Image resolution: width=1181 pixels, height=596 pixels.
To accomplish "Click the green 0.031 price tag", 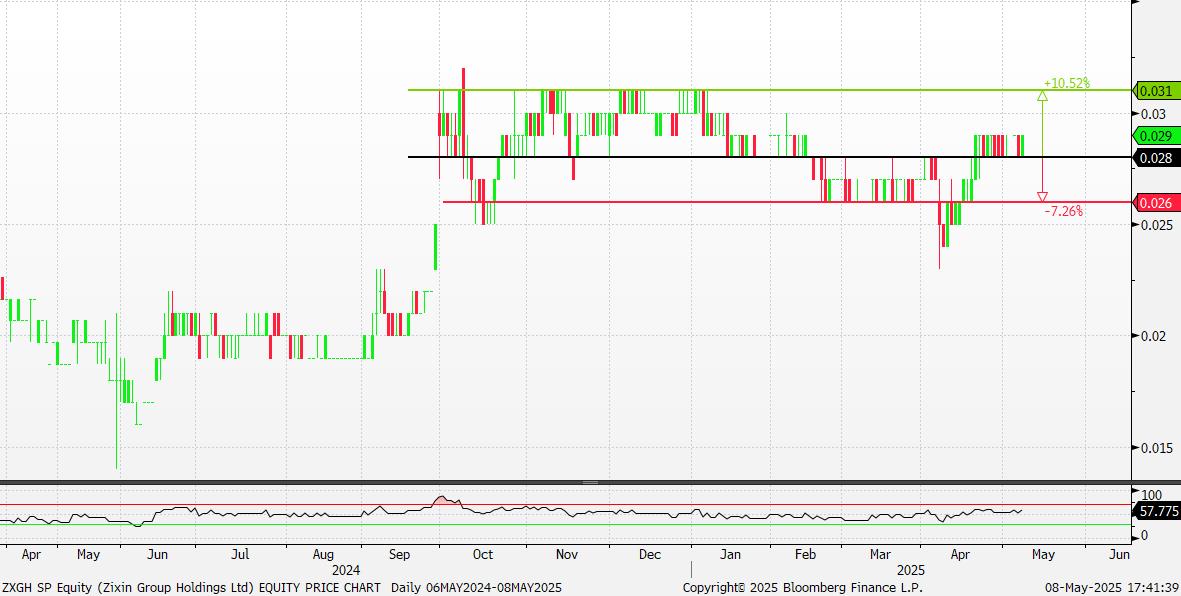I will point(1155,91).
